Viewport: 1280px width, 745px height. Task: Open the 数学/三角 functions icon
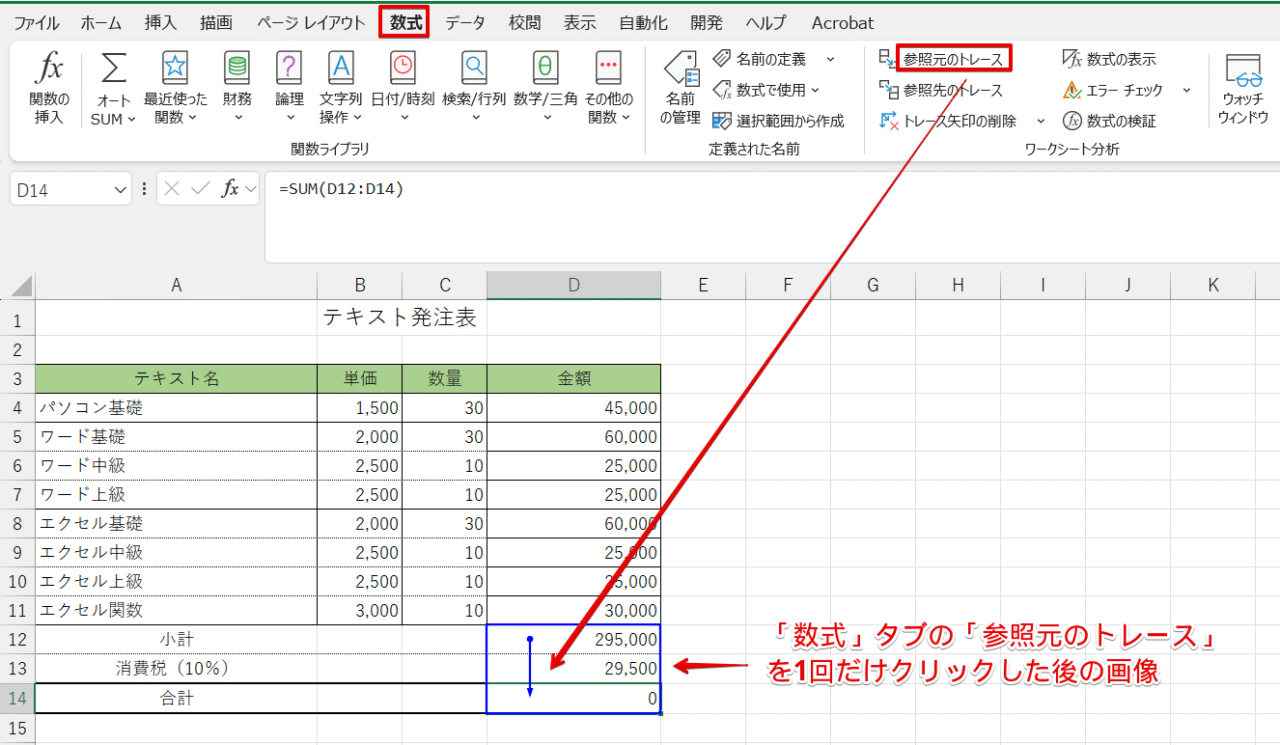point(546,68)
